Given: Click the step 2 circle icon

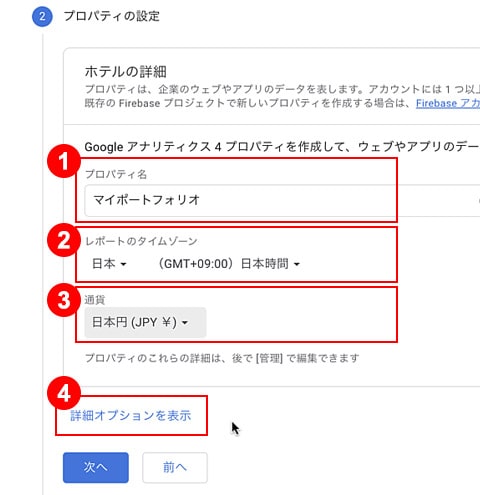Looking at the screenshot, I should click(x=42, y=16).
